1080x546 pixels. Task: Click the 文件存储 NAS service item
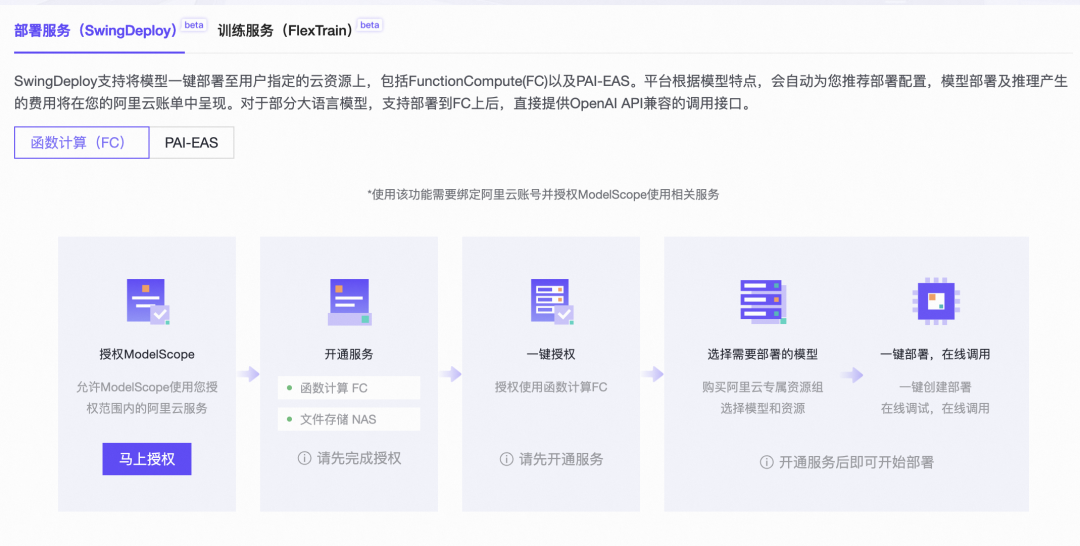point(349,419)
